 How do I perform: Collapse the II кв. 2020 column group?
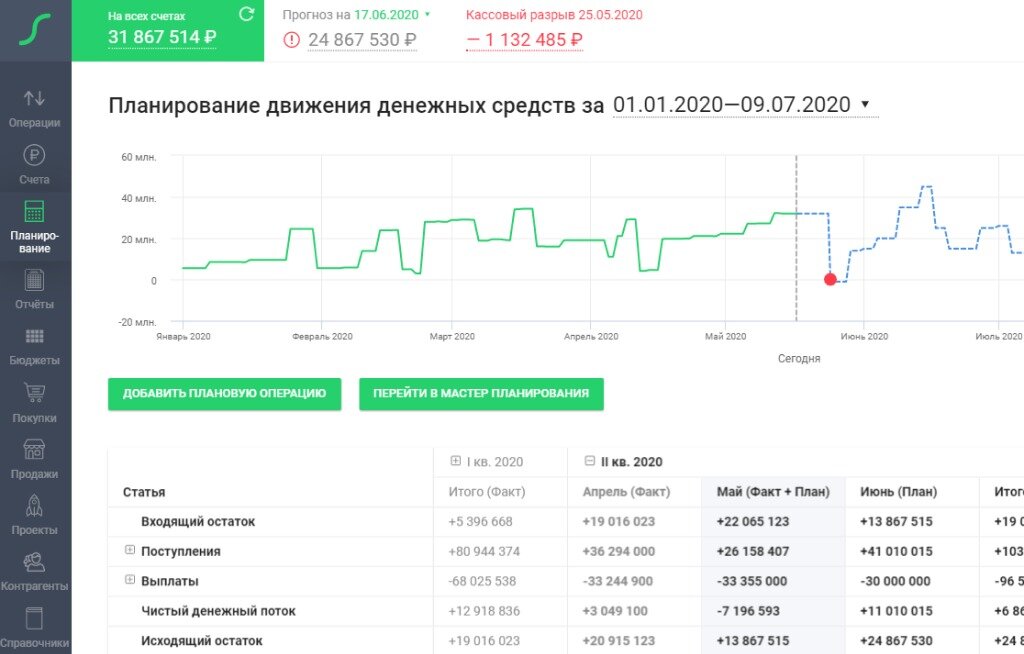coord(590,461)
